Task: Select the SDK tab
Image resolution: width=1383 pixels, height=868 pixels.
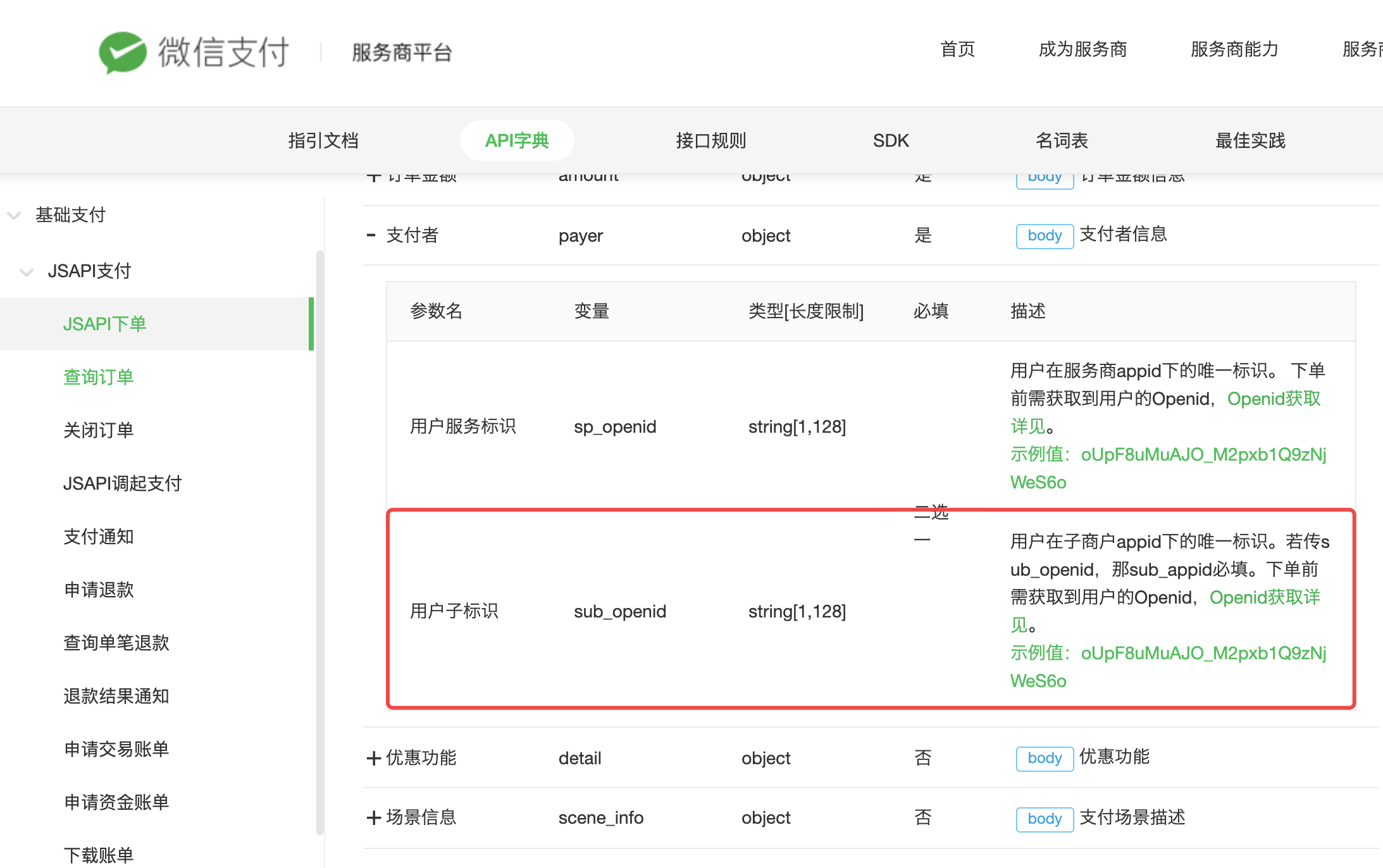Action: (x=891, y=140)
